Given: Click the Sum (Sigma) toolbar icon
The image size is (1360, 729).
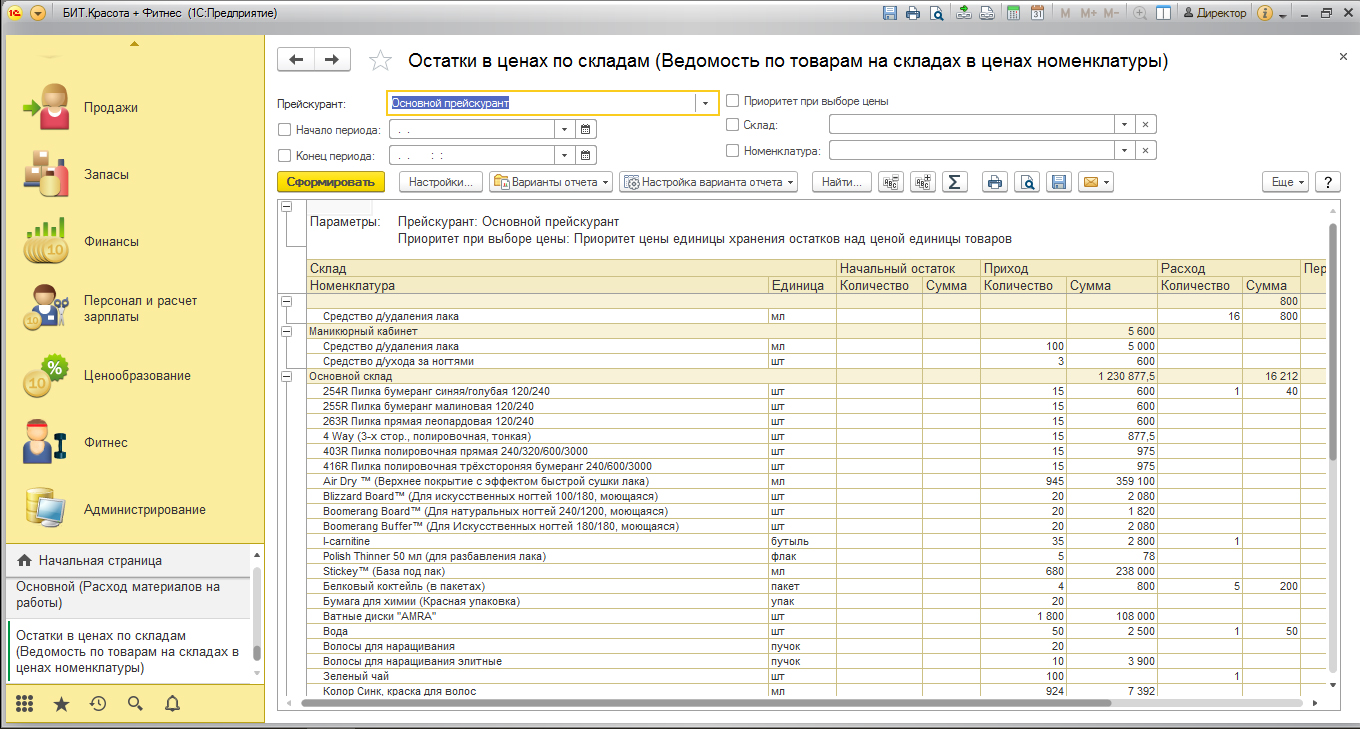Looking at the screenshot, I should click(954, 182).
